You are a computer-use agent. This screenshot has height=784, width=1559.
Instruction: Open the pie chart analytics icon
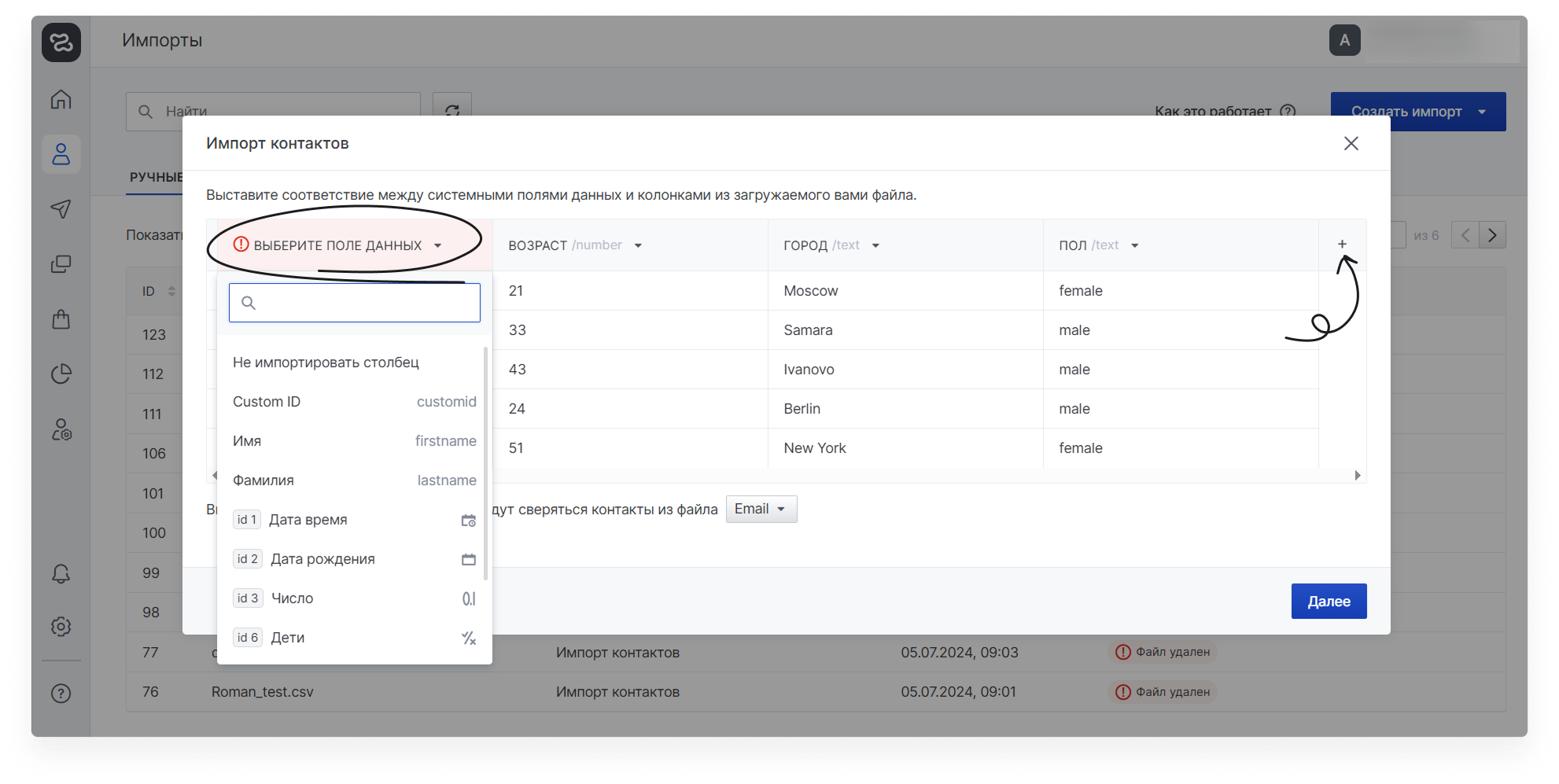point(61,374)
